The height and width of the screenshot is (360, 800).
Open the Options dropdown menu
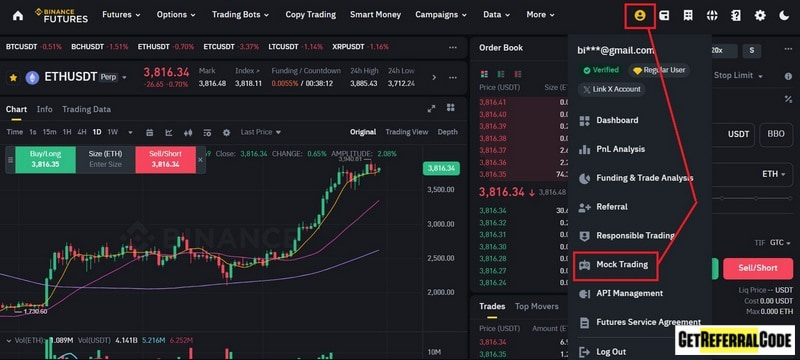click(176, 15)
